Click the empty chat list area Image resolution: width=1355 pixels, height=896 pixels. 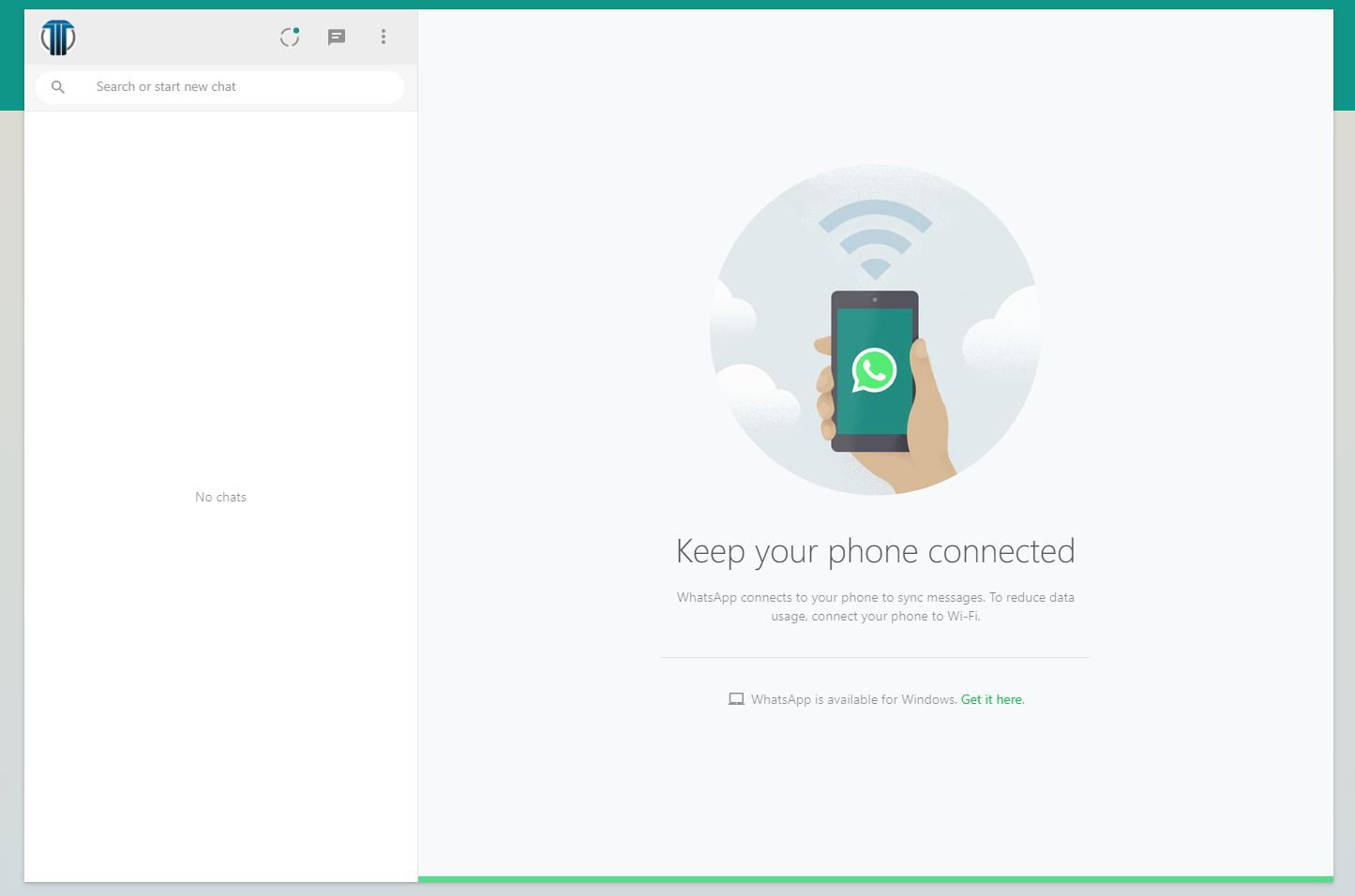coord(220,281)
